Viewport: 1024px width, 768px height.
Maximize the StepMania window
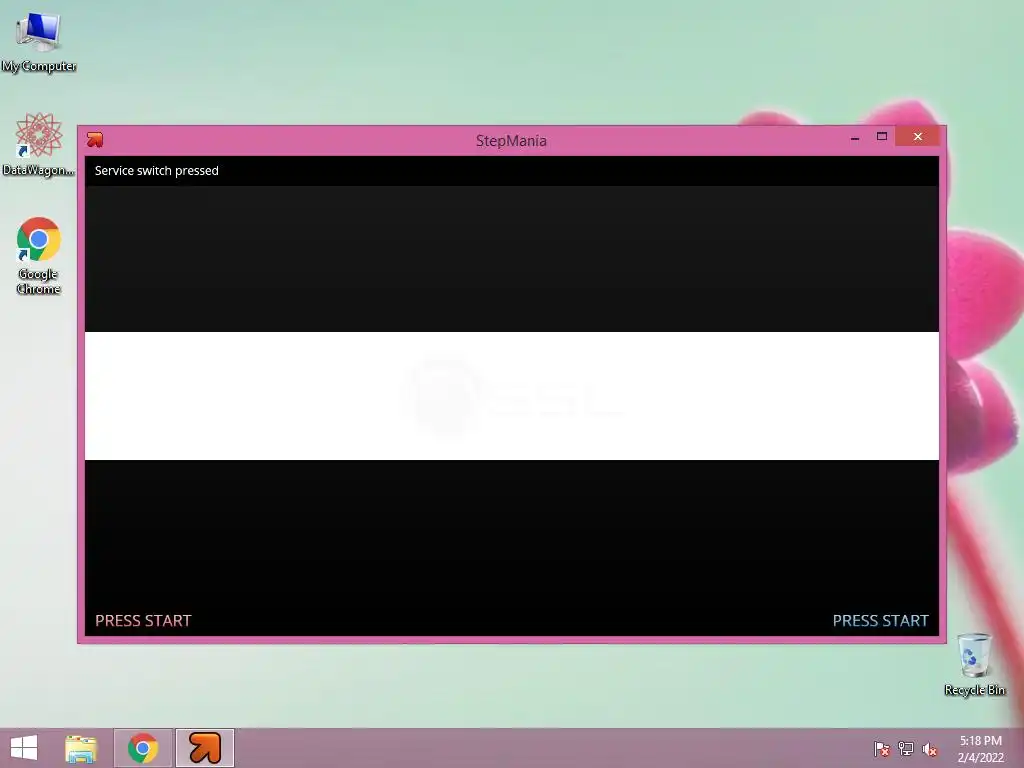pos(882,136)
